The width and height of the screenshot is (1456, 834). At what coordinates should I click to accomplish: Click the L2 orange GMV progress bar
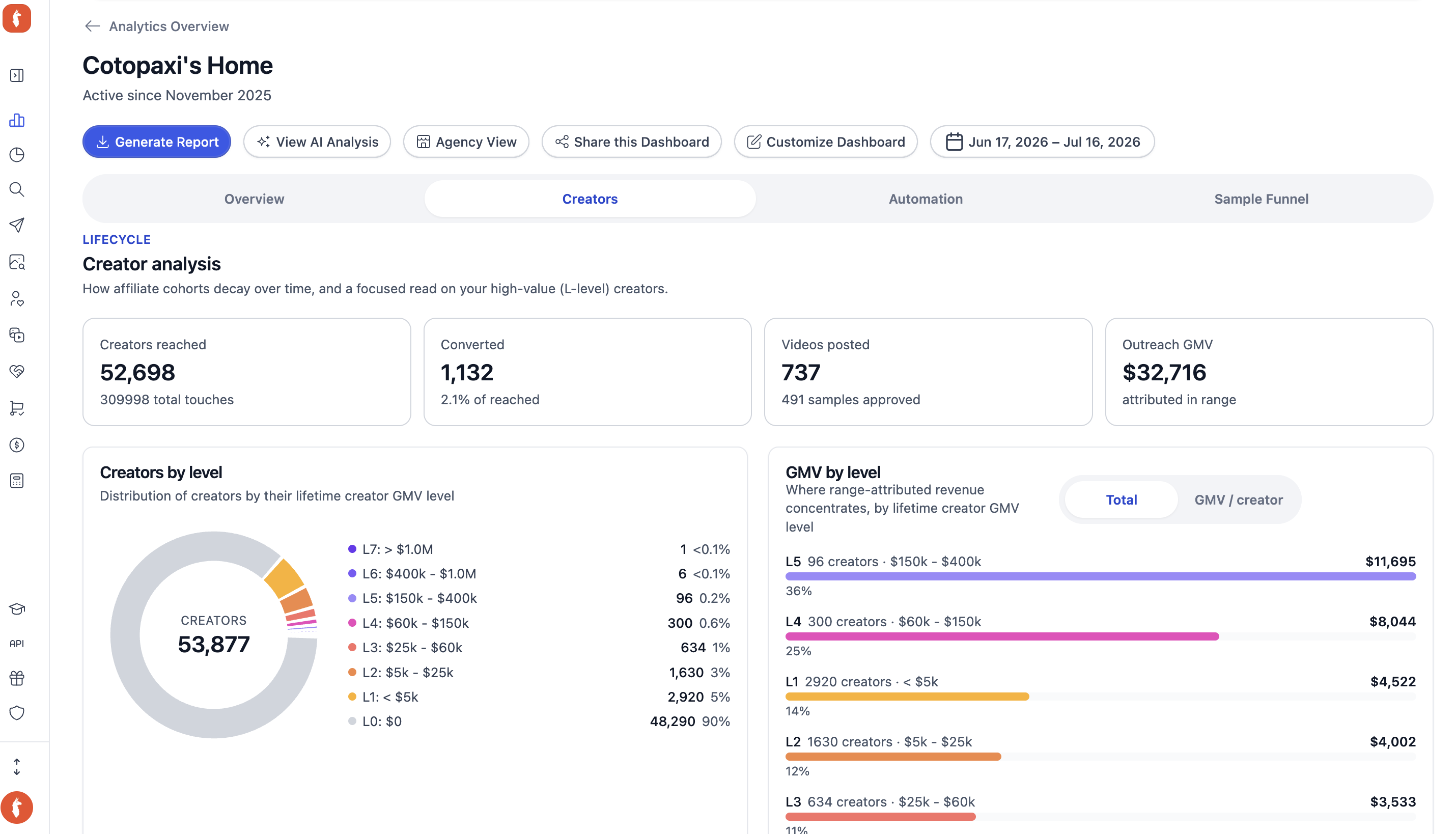pyautogui.click(x=892, y=757)
